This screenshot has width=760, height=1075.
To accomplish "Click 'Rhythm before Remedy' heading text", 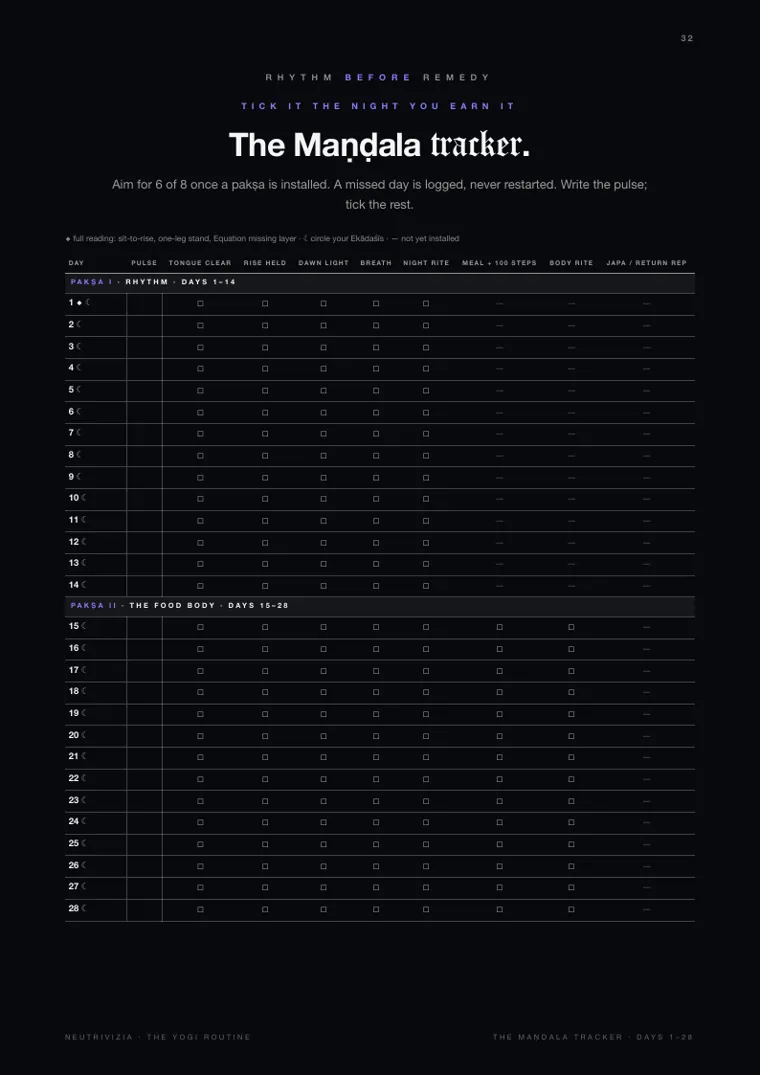I will point(378,77).
